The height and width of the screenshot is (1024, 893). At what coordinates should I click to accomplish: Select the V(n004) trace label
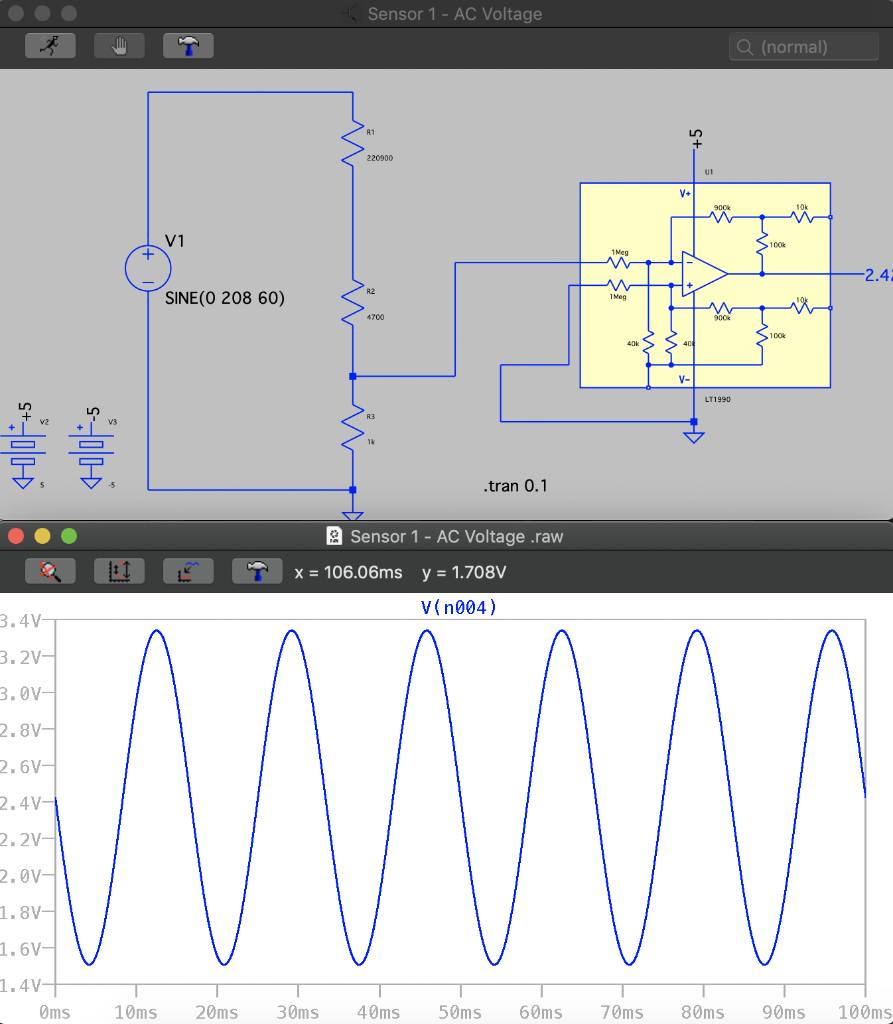(459, 608)
